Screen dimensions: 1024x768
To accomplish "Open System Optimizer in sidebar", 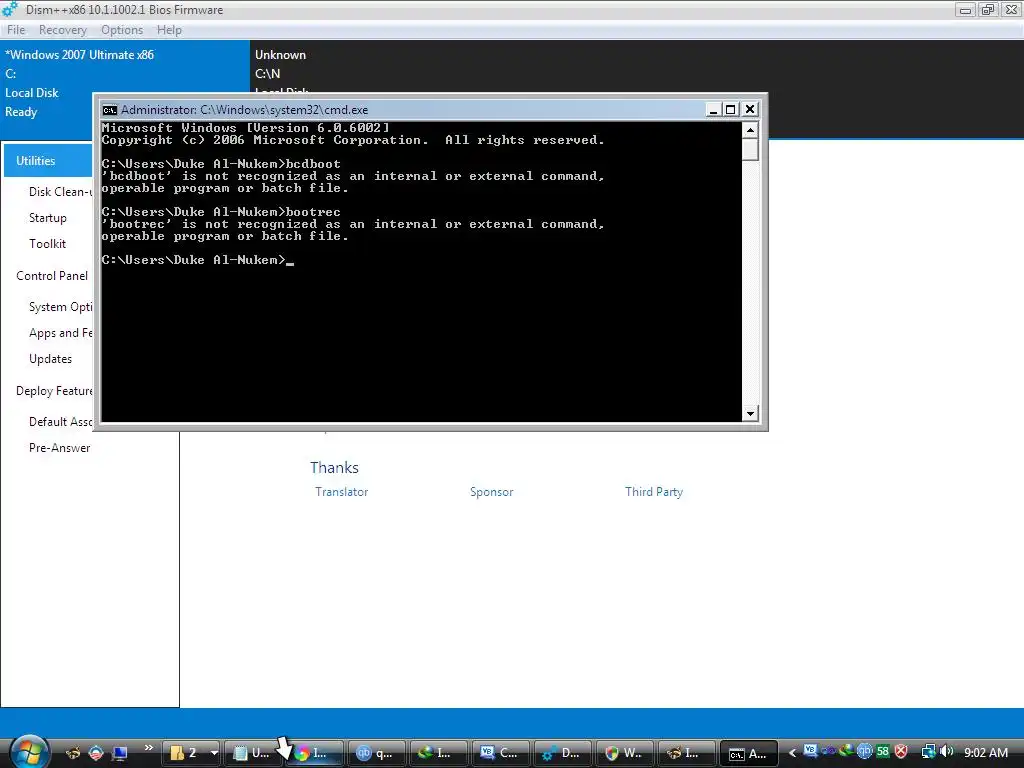I will [60, 307].
